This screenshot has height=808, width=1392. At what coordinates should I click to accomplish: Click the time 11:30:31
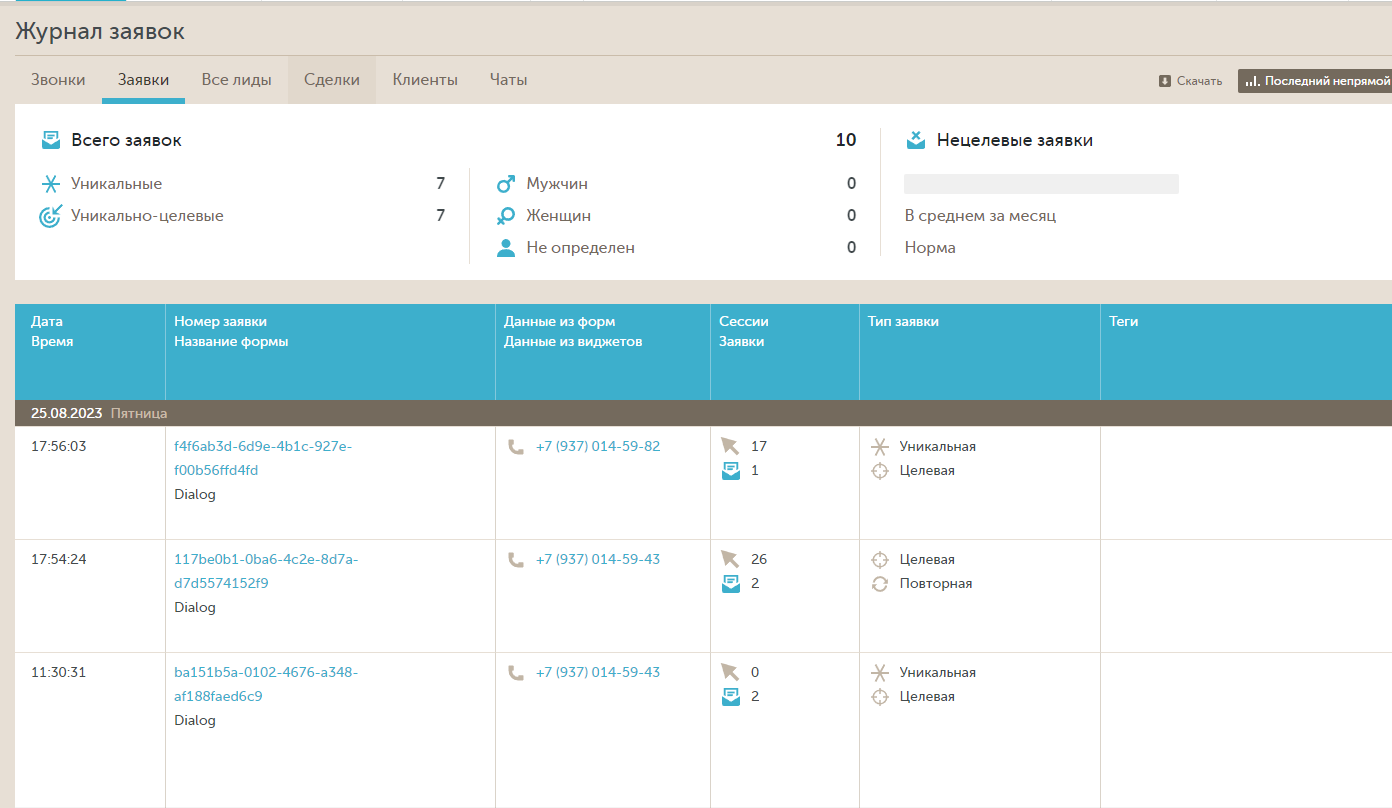coord(59,673)
